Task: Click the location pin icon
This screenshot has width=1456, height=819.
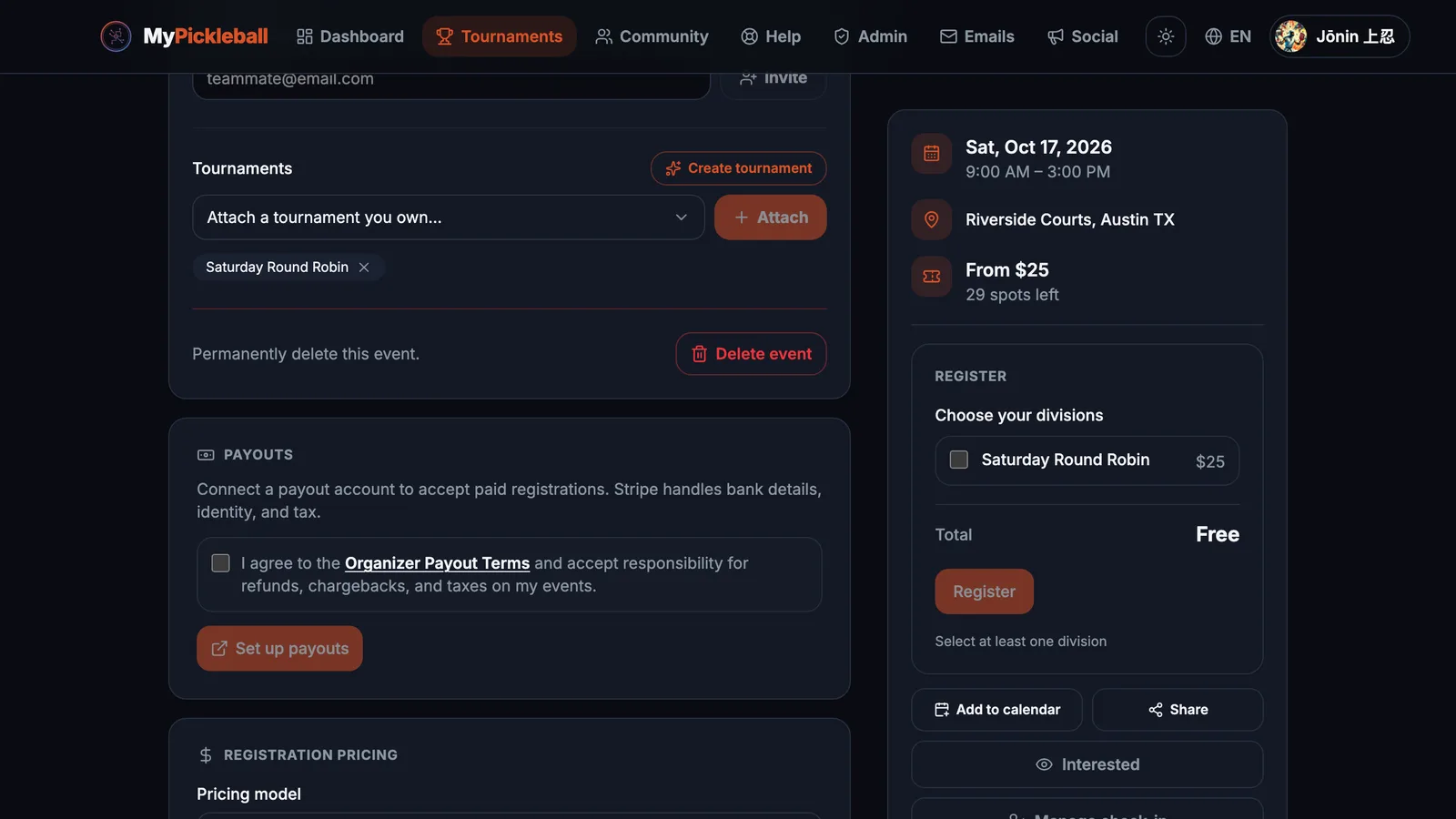Action: 932,219
